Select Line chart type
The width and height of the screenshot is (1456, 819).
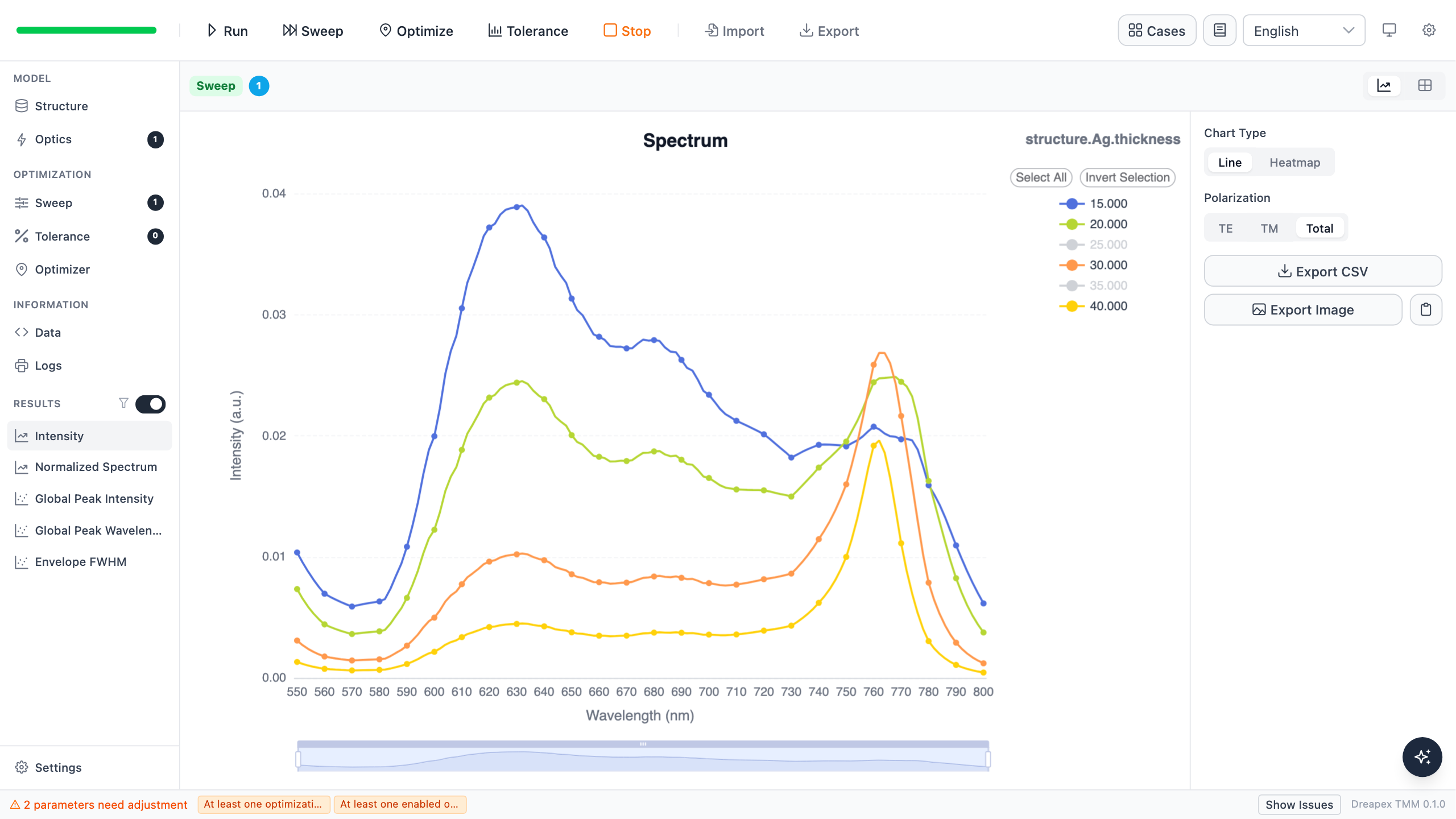[1230, 163]
